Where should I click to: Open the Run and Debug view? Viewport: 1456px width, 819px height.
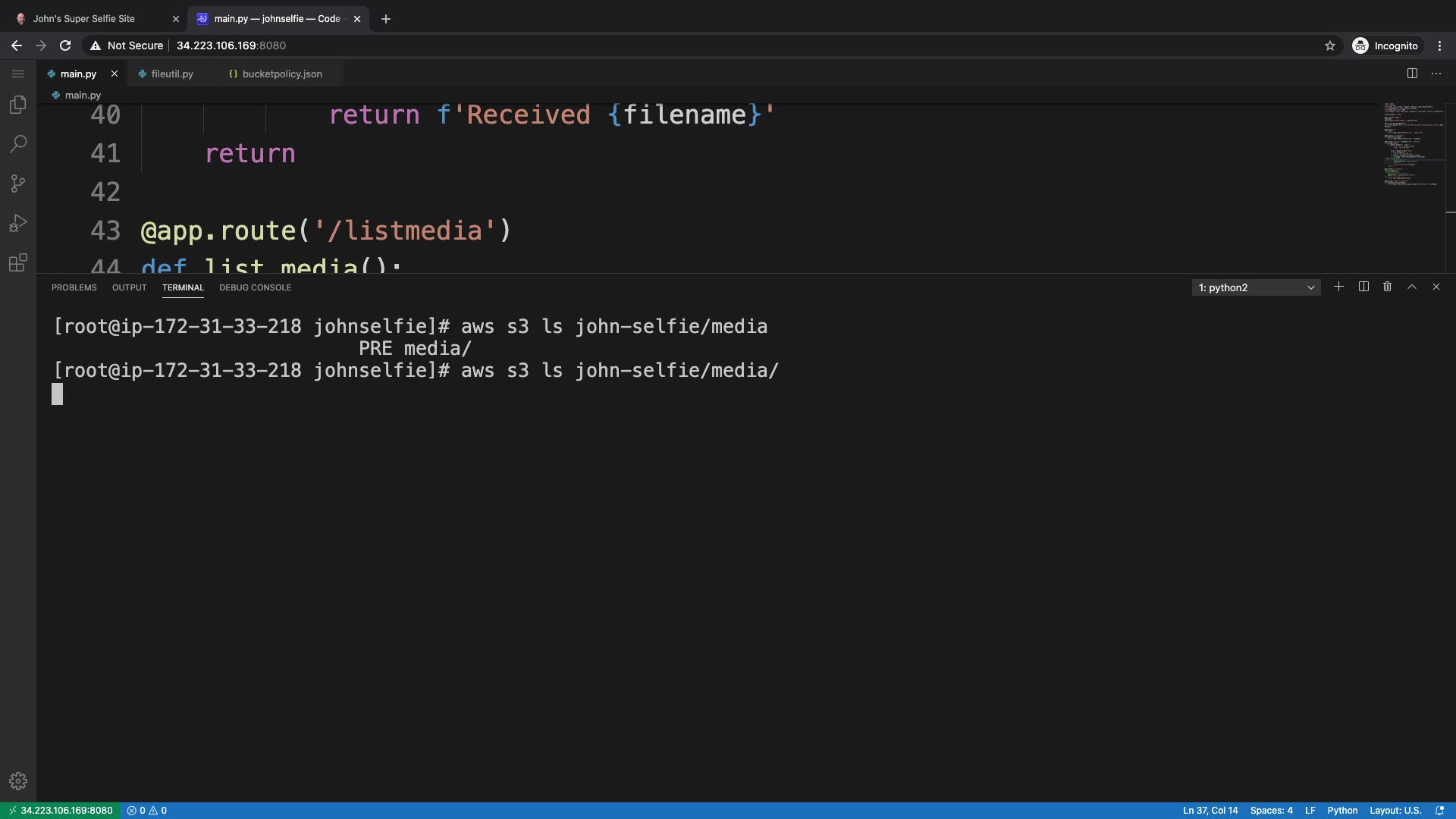click(x=18, y=223)
